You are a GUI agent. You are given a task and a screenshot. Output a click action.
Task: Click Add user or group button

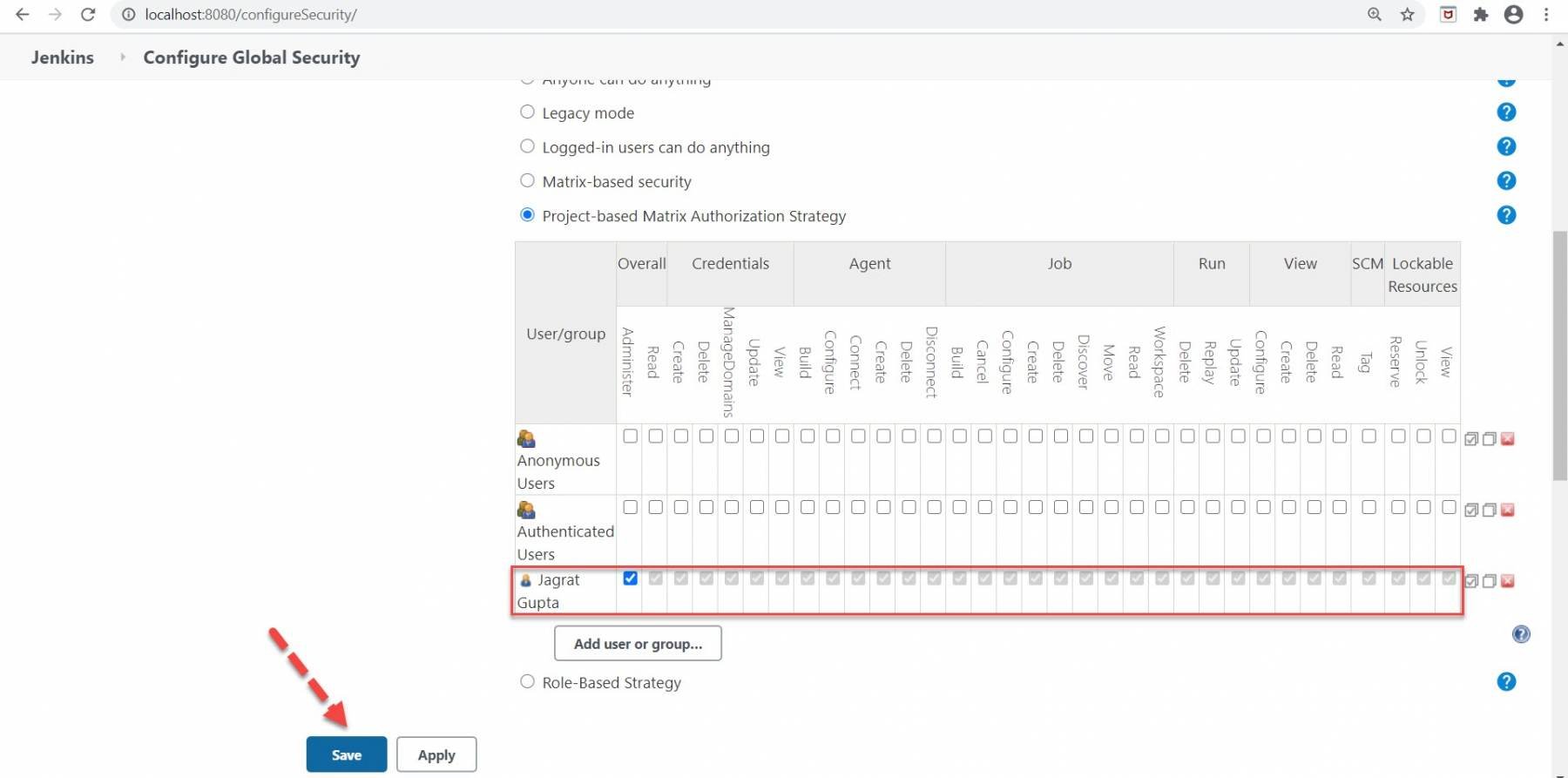click(x=638, y=643)
